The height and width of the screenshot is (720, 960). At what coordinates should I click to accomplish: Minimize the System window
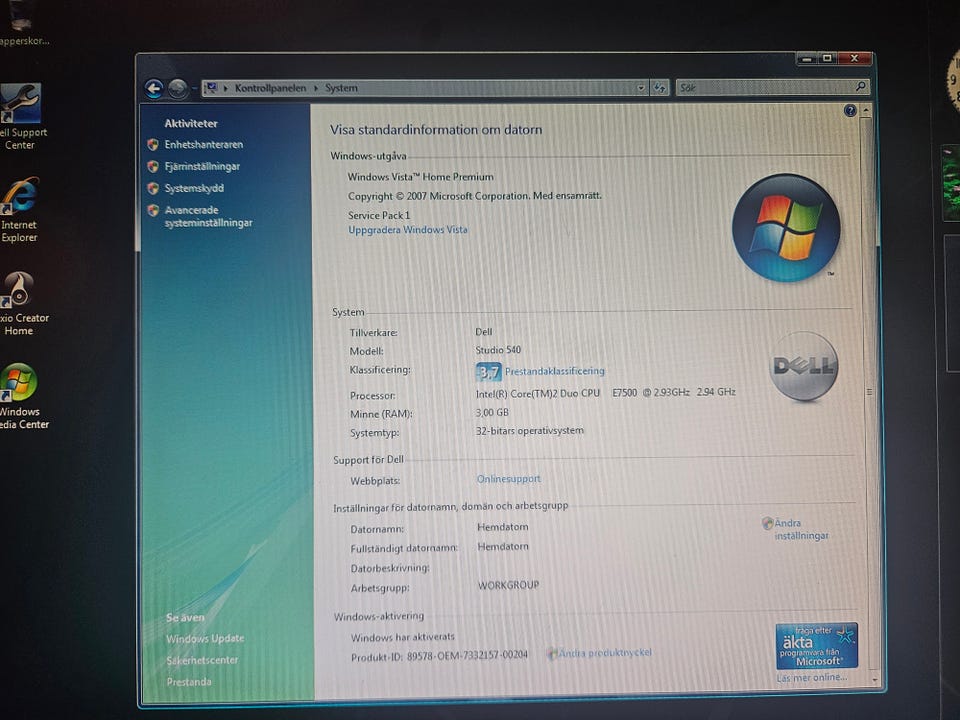[x=808, y=59]
